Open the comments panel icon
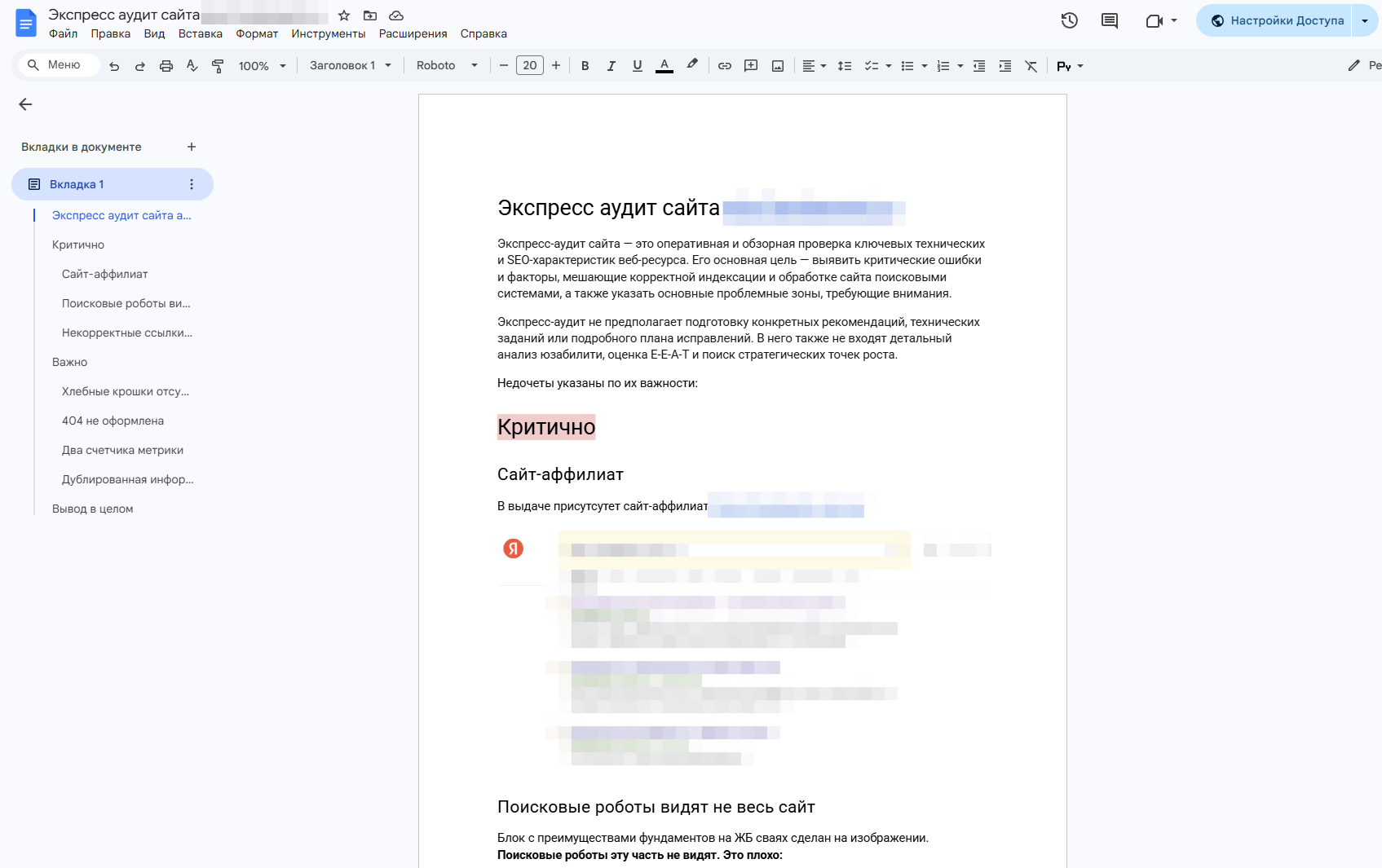1382x868 pixels. click(1110, 20)
